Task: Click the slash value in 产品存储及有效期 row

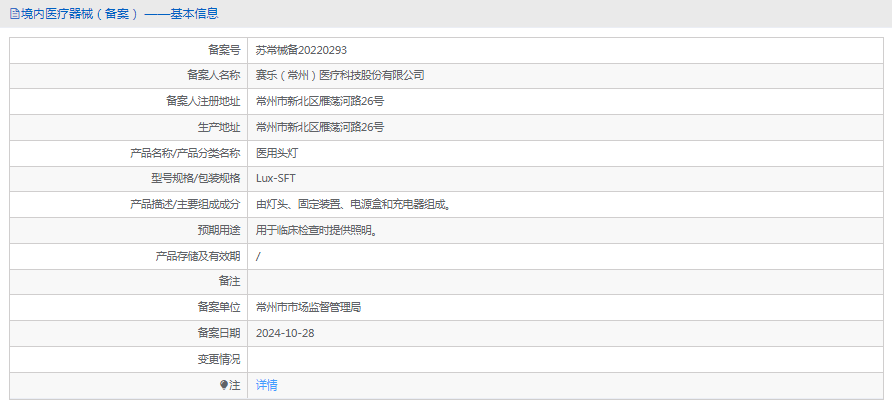Action: click(258, 256)
